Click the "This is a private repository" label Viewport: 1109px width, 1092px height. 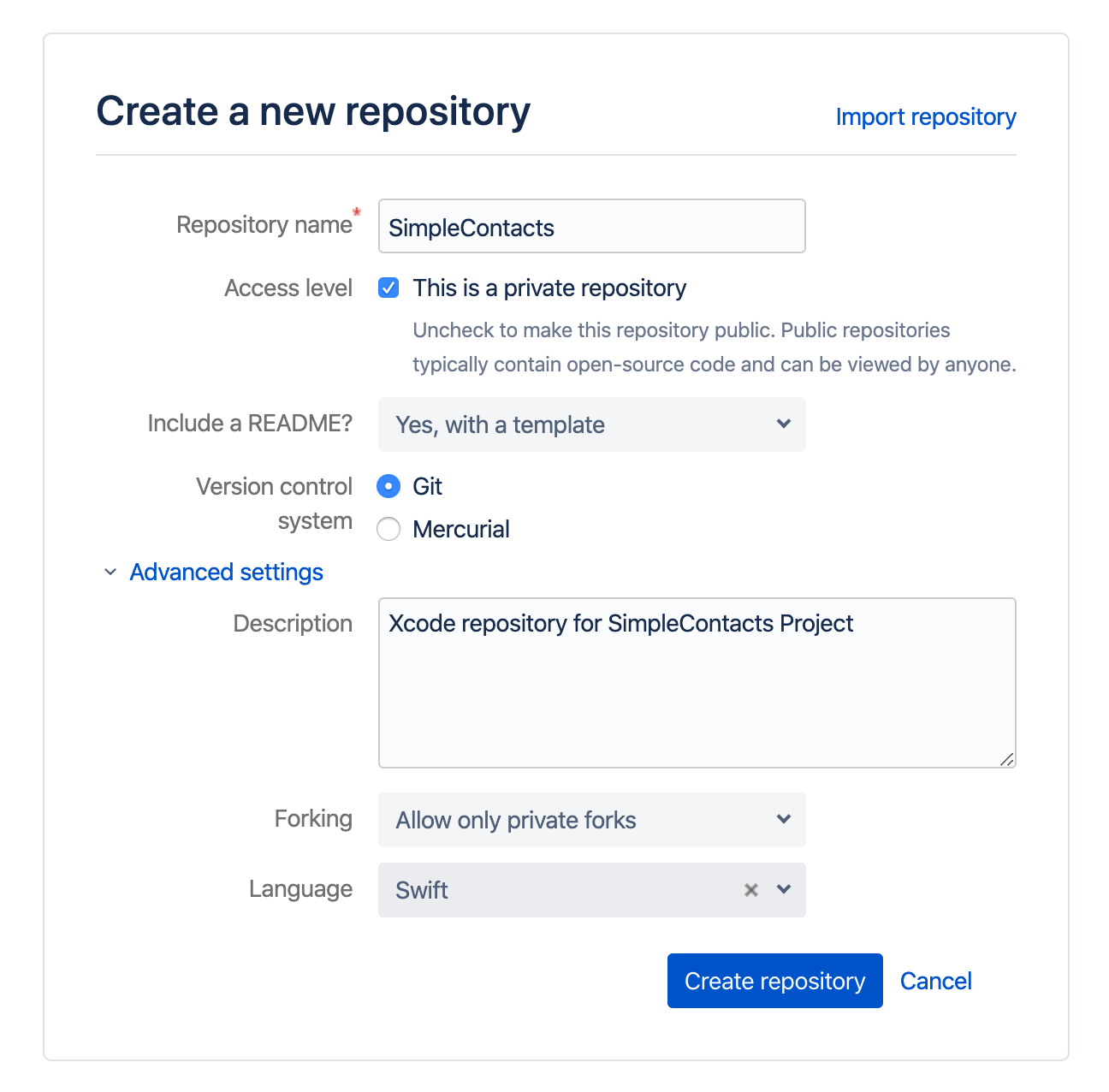(549, 288)
